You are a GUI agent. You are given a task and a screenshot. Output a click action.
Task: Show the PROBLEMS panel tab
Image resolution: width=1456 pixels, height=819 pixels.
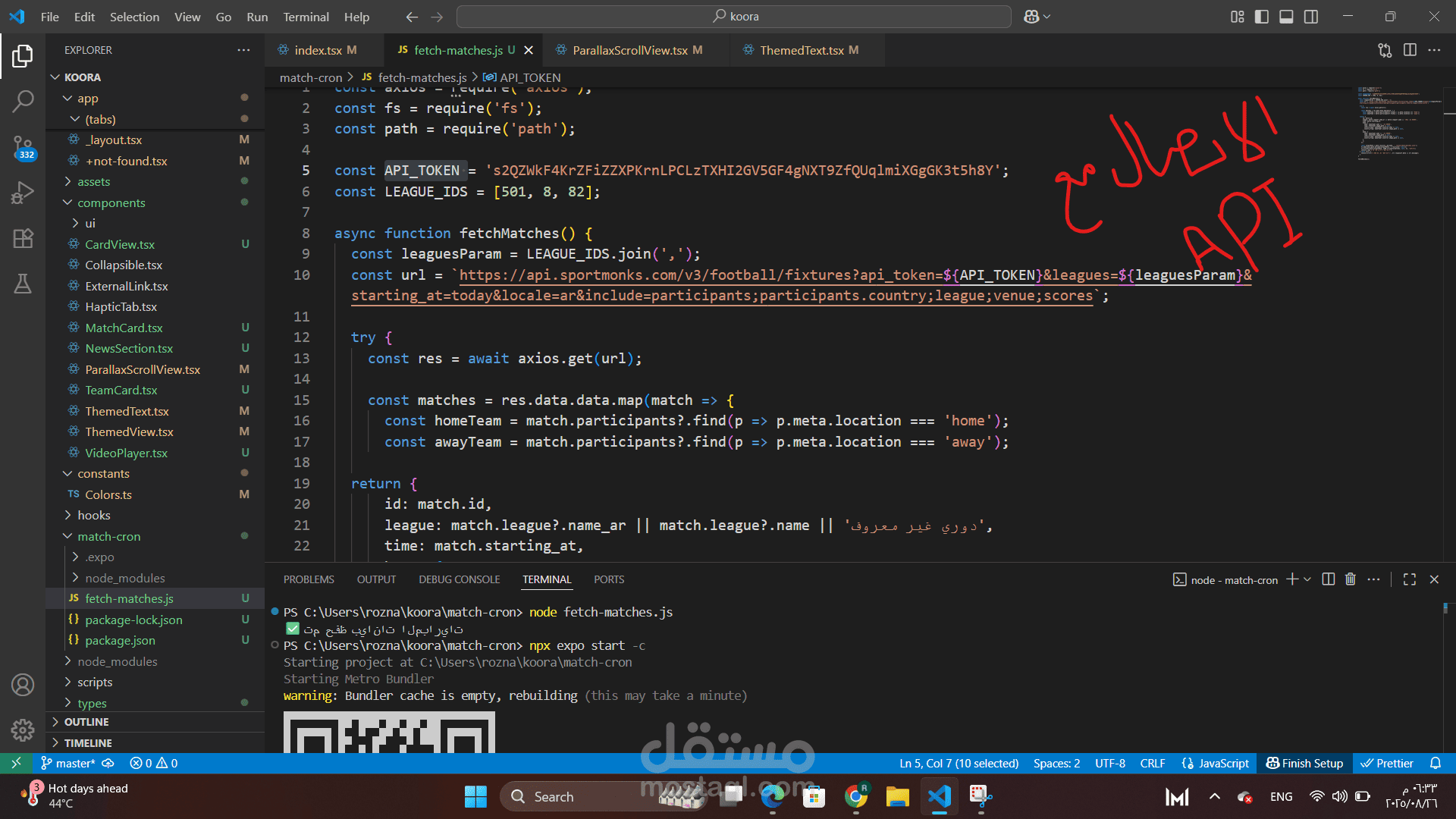click(x=309, y=579)
